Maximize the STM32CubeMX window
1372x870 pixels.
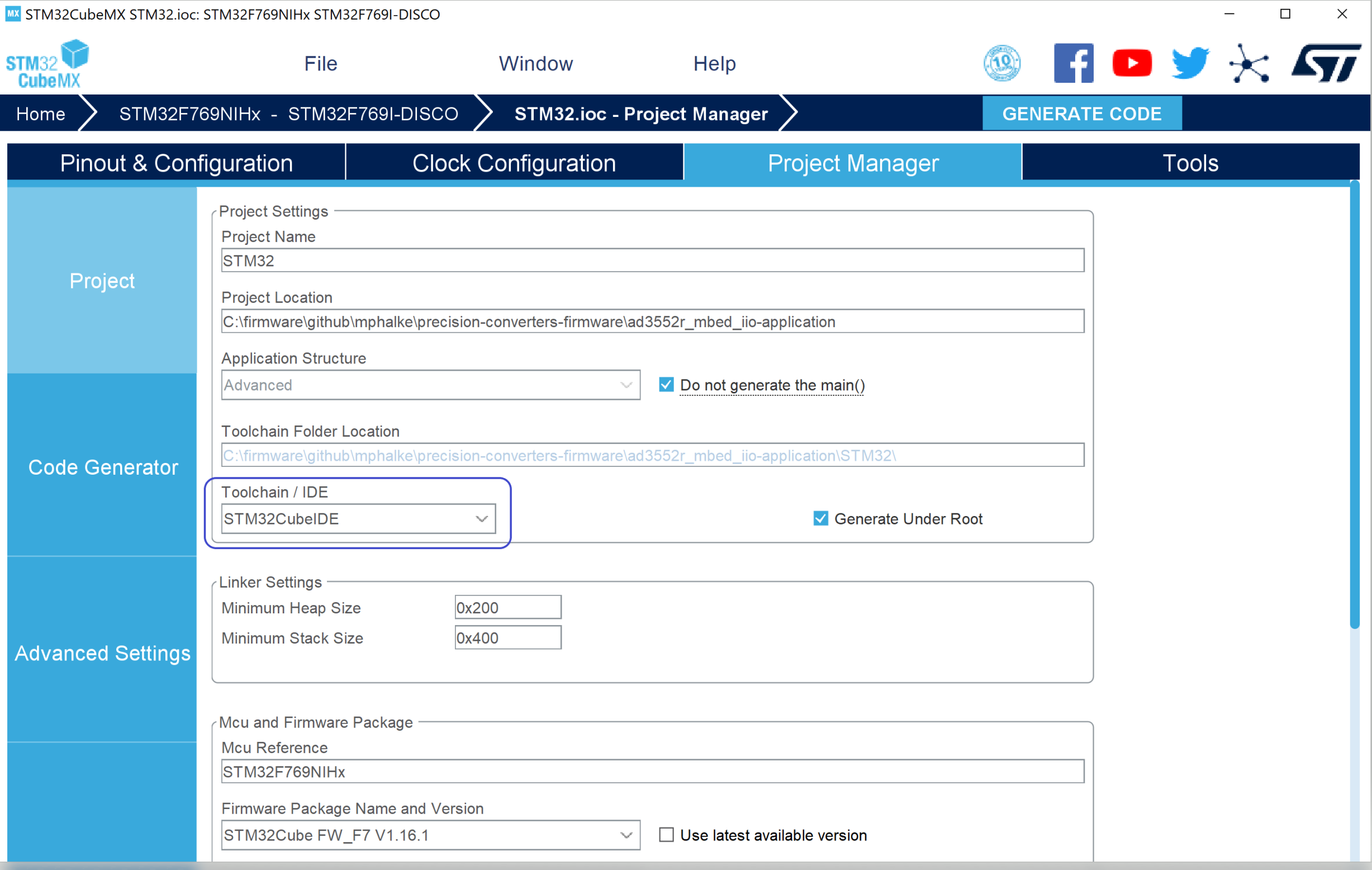[x=1285, y=13]
